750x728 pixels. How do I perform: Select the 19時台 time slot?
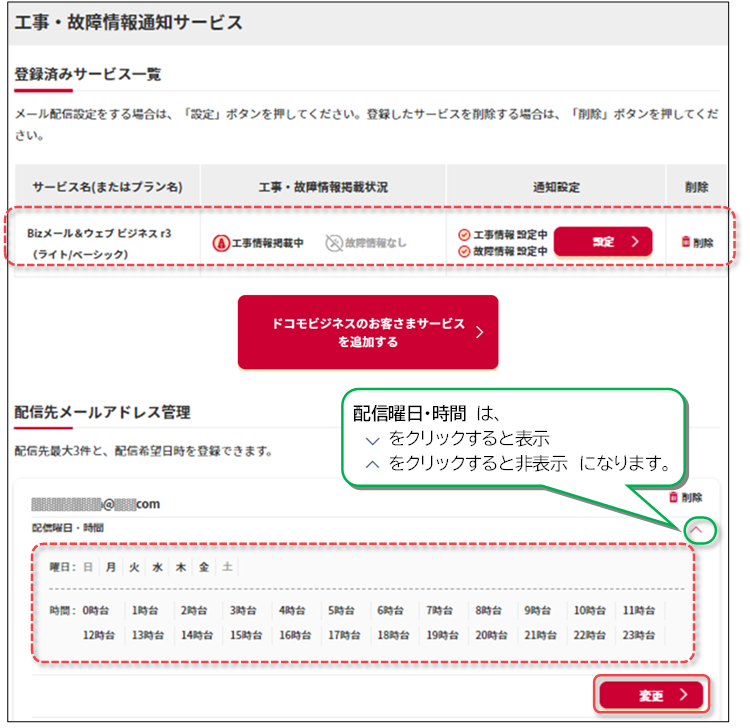[x=442, y=635]
